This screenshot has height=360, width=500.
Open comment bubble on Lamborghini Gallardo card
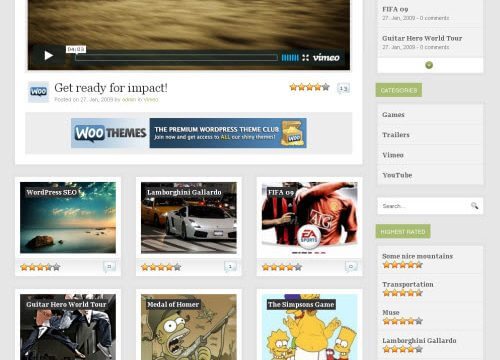coord(230,266)
